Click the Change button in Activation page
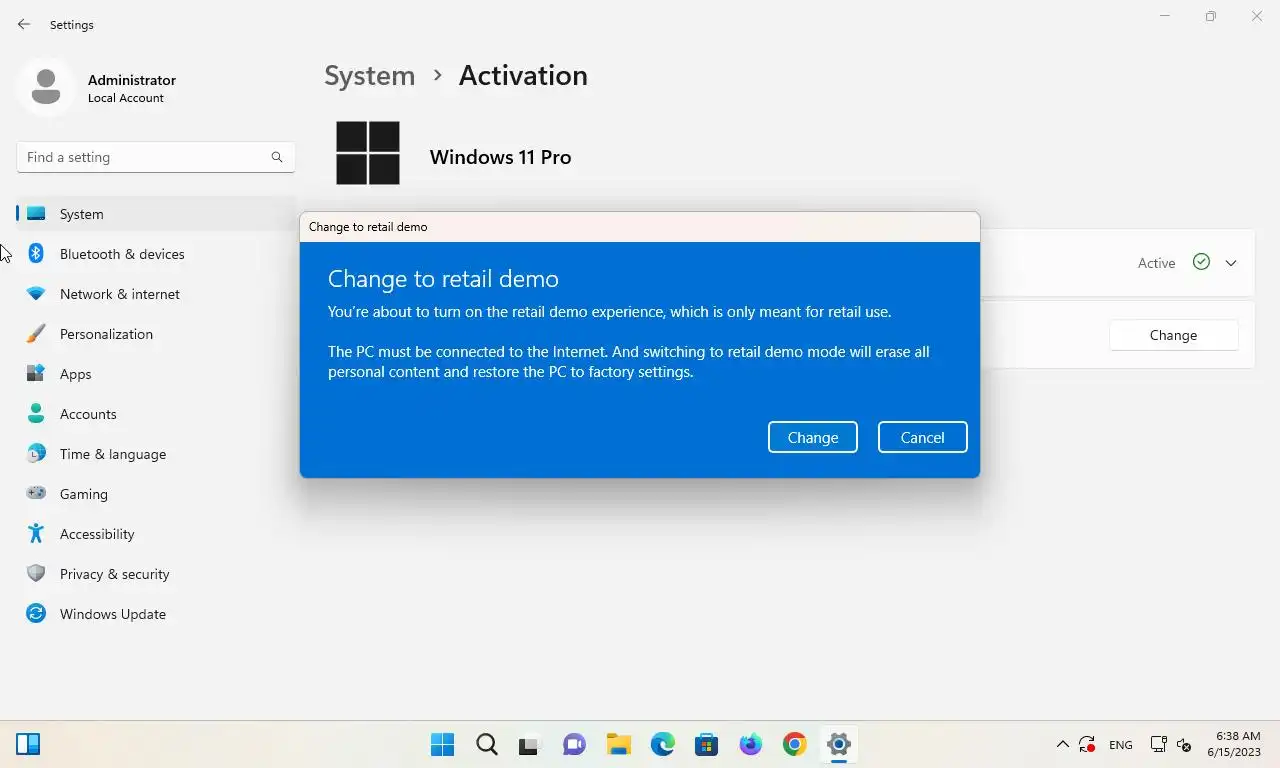This screenshot has width=1280, height=768. click(x=1173, y=335)
